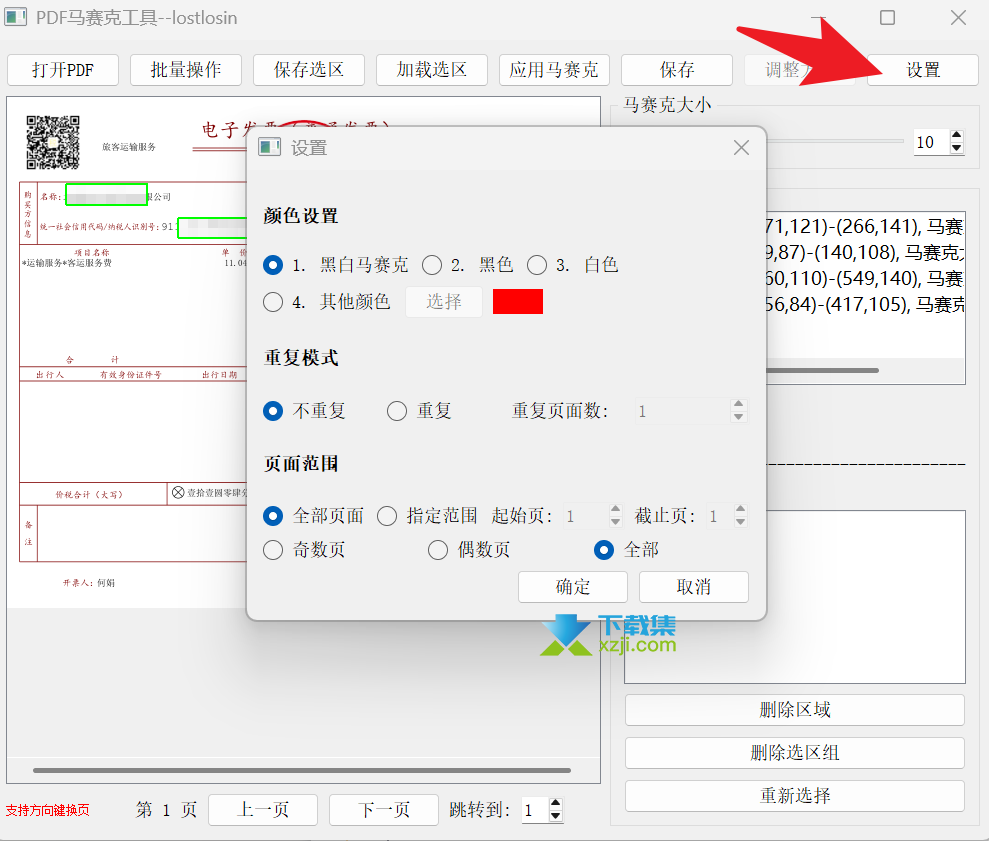Click the 设置 dialog title icon
The width and height of the screenshot is (989, 841).
click(269, 148)
